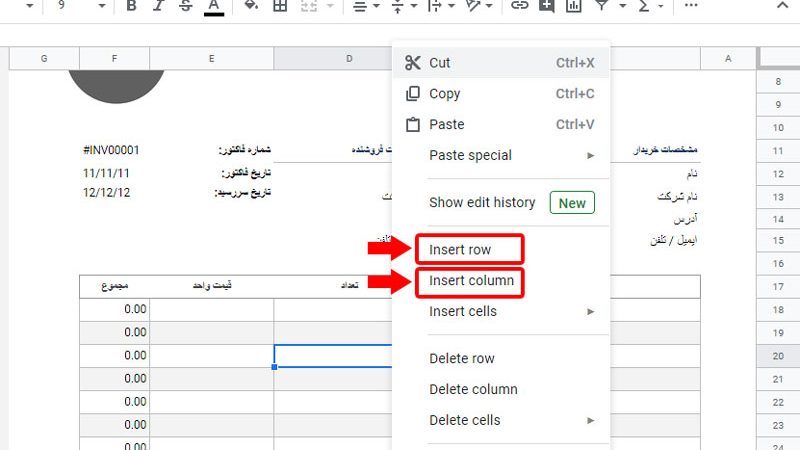Viewport: 800px width, 450px height.
Task: Open the fill color picker
Action: coord(251,7)
